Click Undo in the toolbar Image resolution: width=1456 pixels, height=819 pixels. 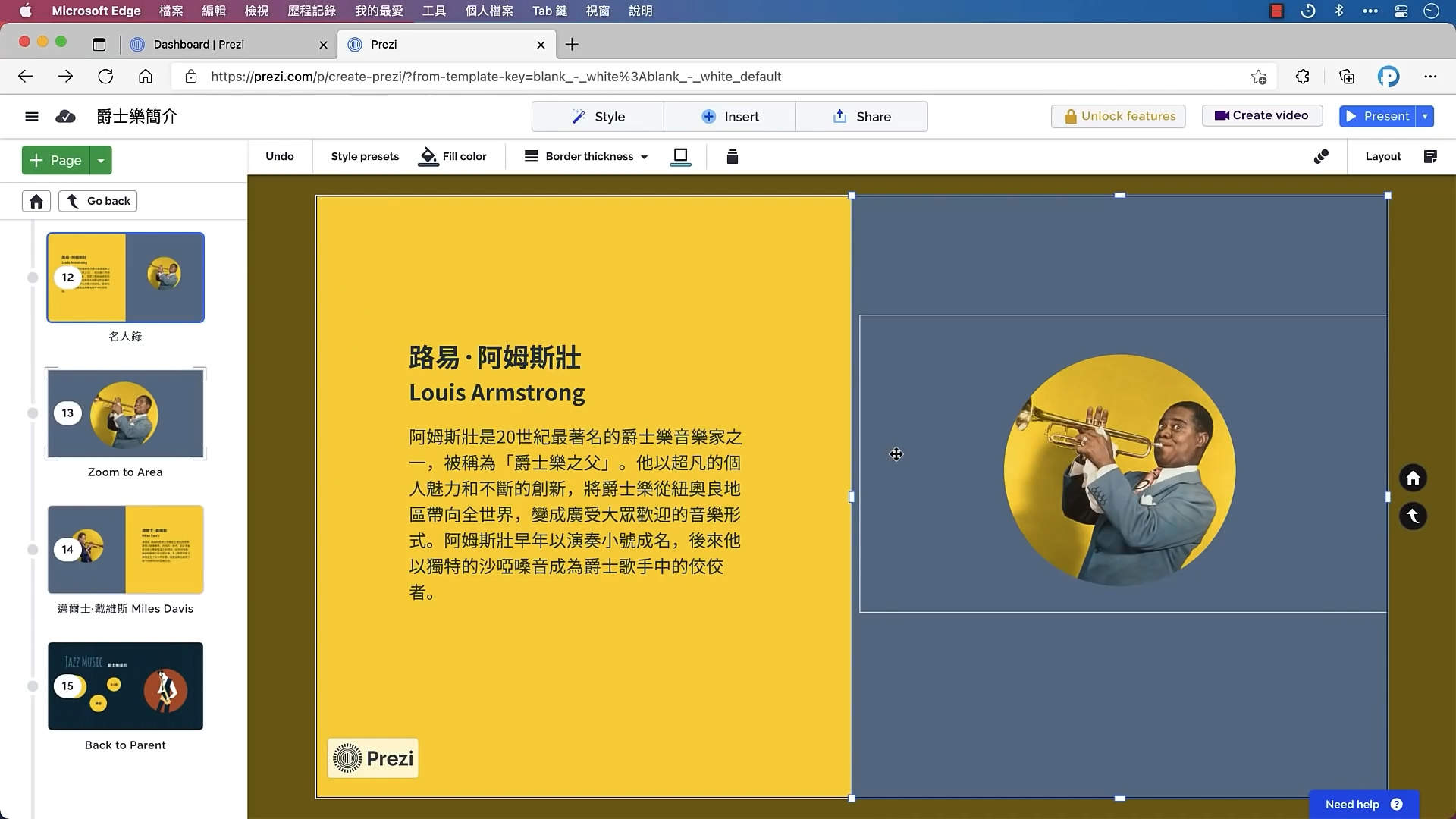tap(279, 156)
